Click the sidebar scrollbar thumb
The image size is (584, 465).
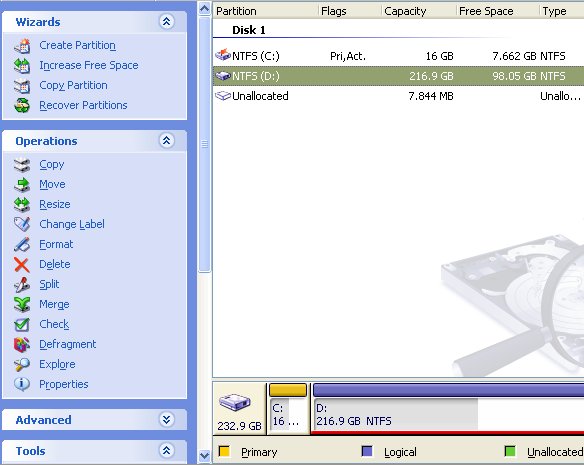(x=204, y=145)
